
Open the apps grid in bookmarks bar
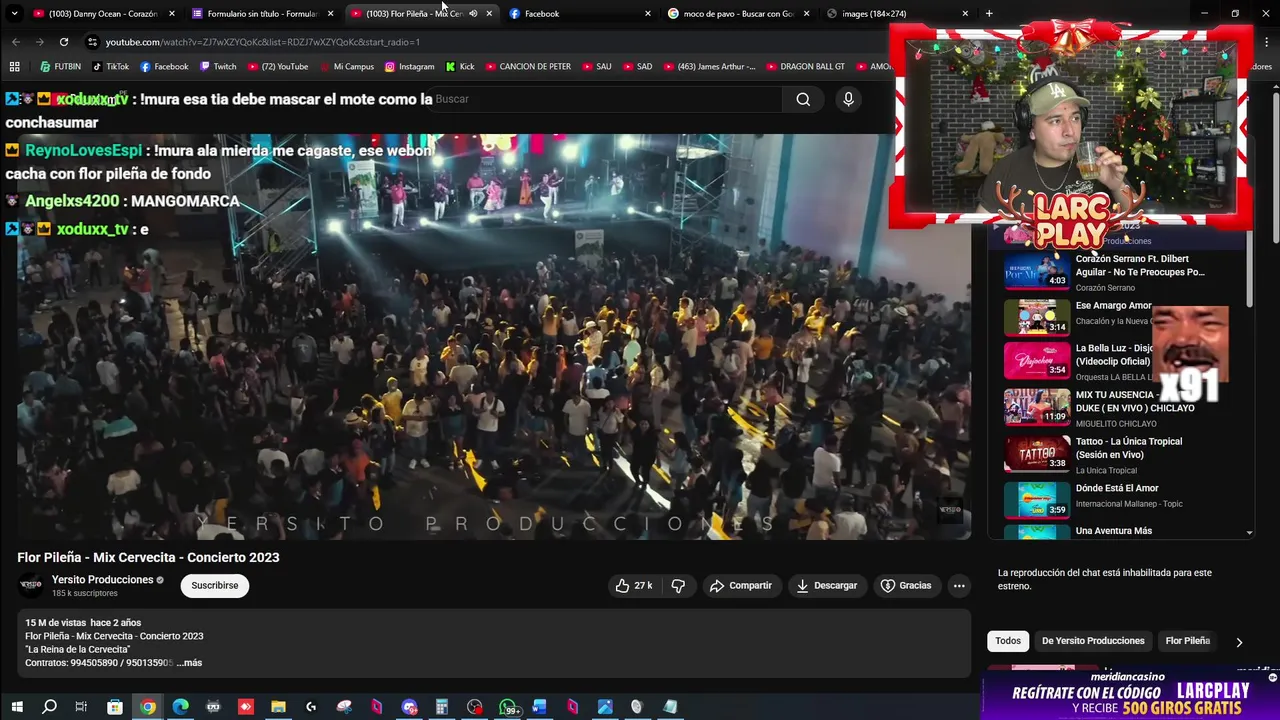click(x=14, y=66)
